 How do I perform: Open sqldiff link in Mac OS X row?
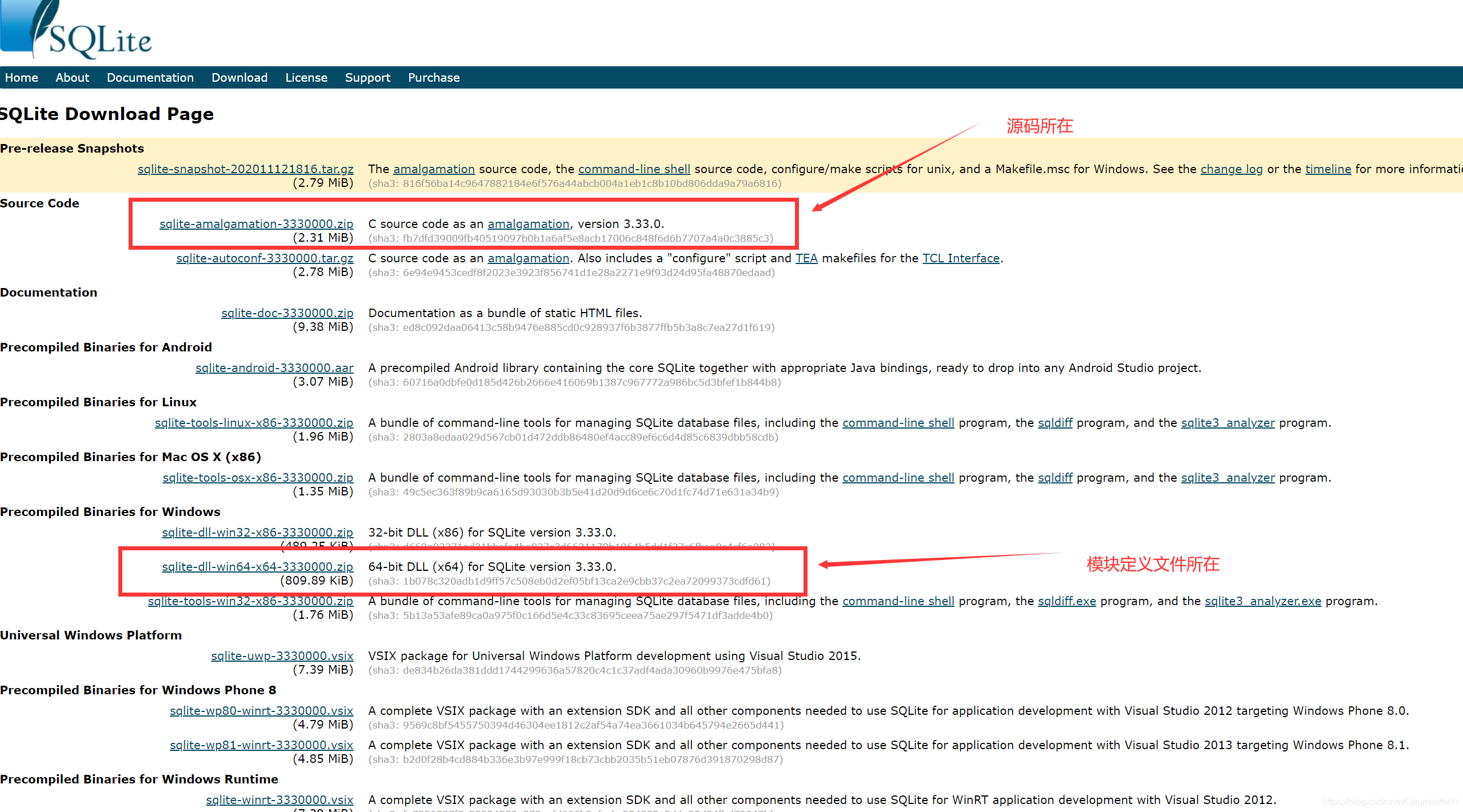[1055, 478]
